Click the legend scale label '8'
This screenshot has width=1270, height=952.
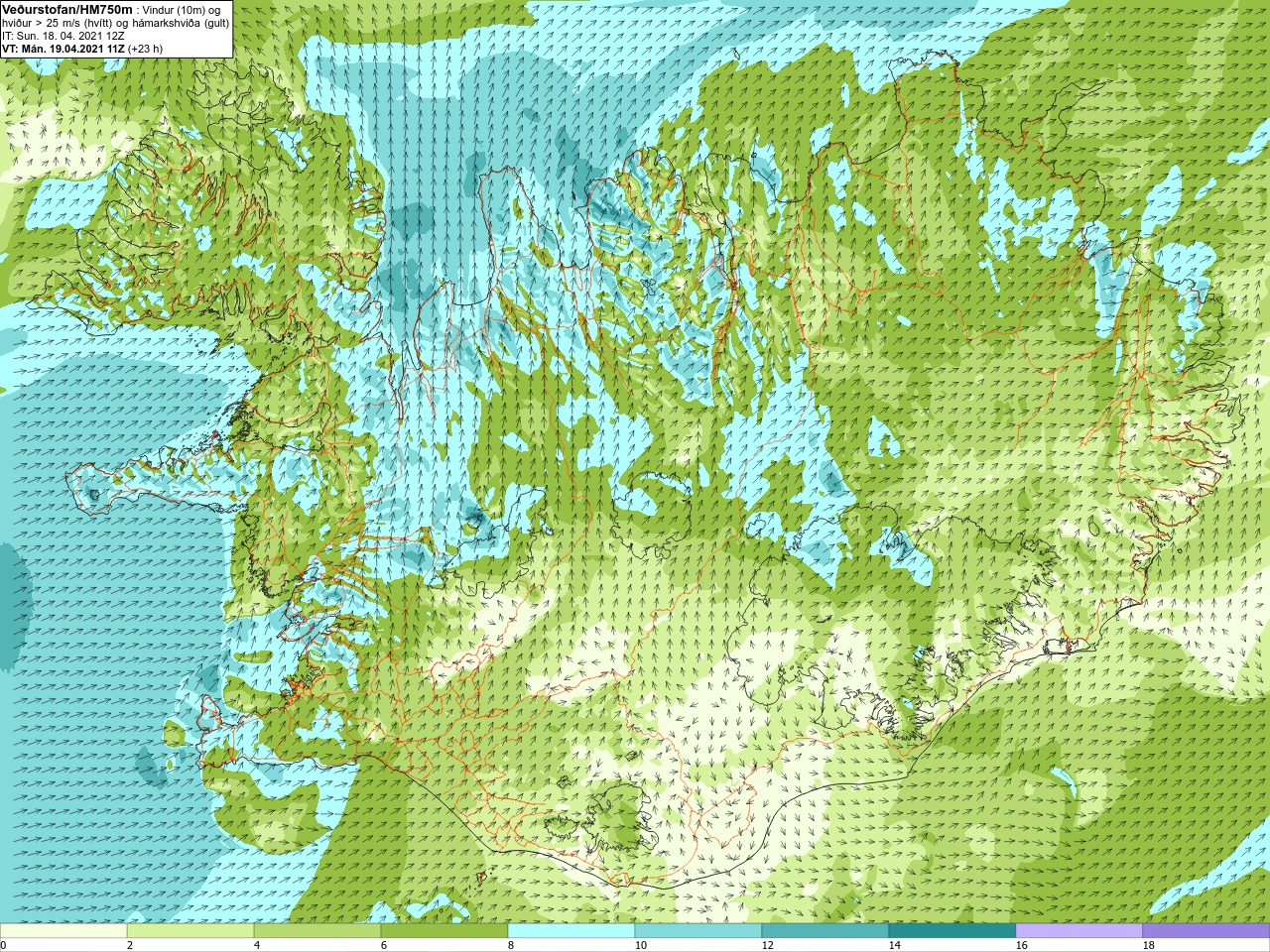point(510,945)
